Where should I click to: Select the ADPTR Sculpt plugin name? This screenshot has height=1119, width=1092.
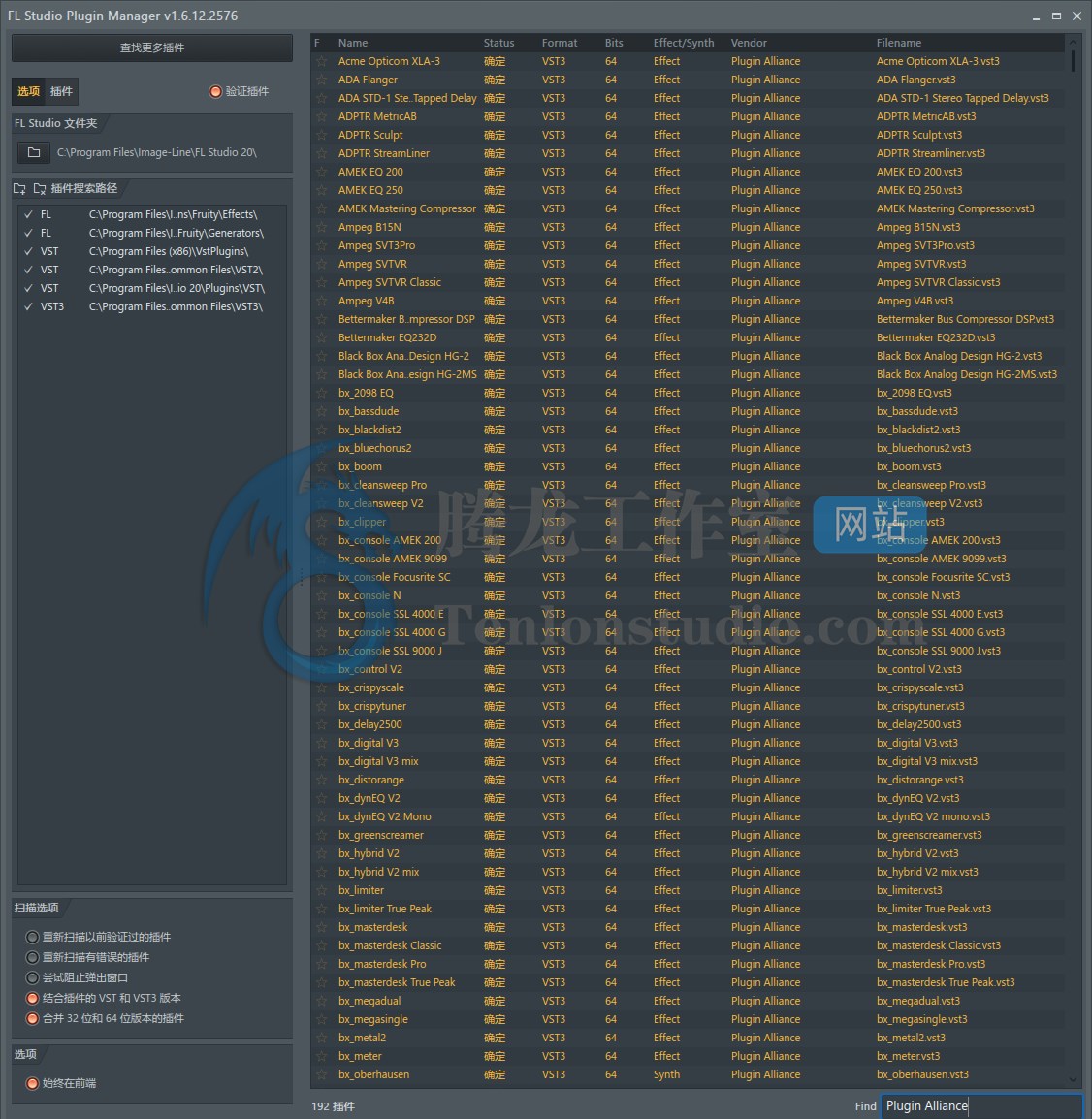pos(370,135)
